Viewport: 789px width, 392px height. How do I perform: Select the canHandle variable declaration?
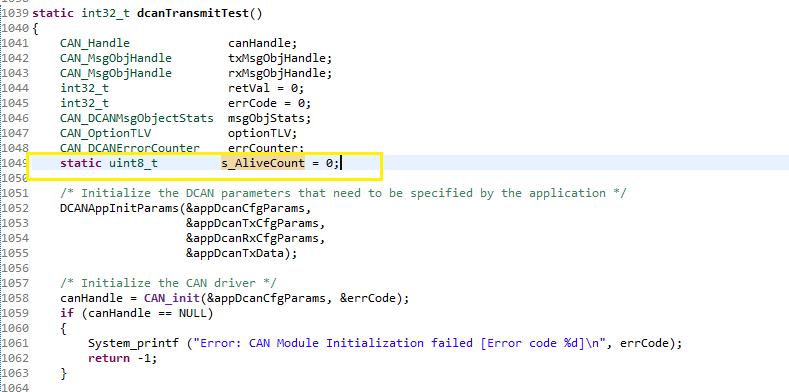pos(263,43)
